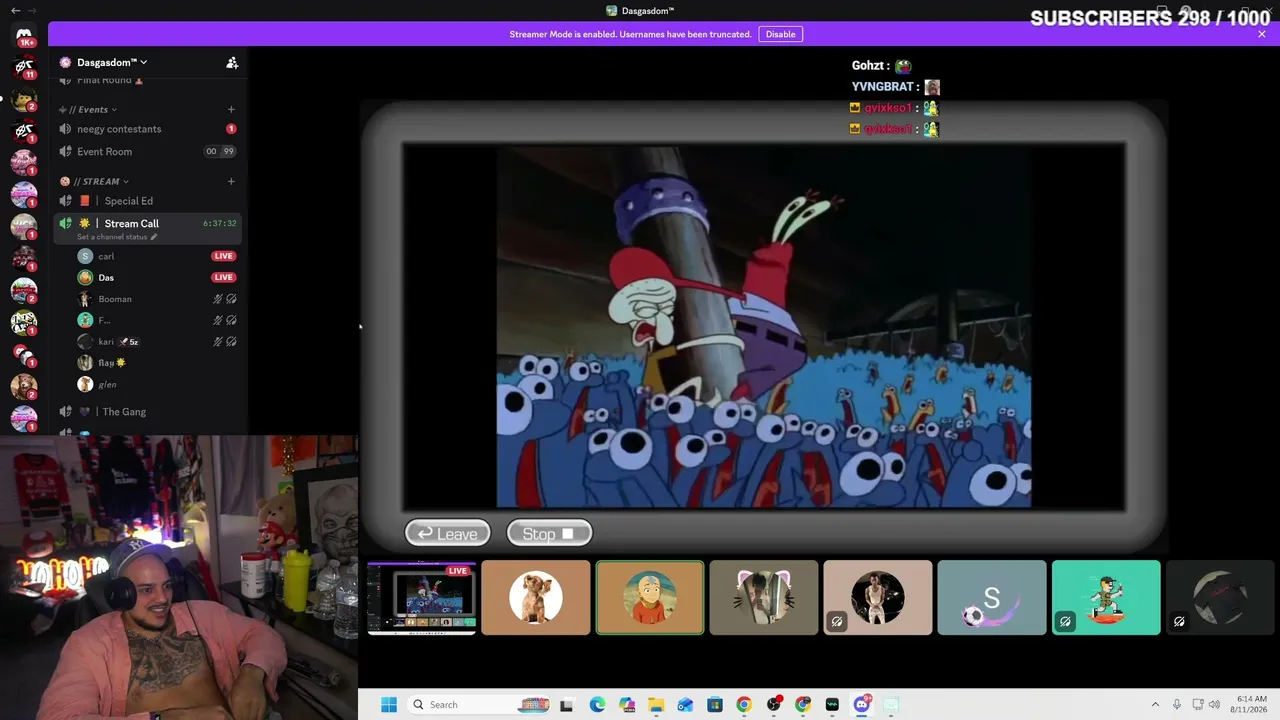Click the green speaker icon beside Stream Call
Screen dimensions: 1280x720
point(66,224)
